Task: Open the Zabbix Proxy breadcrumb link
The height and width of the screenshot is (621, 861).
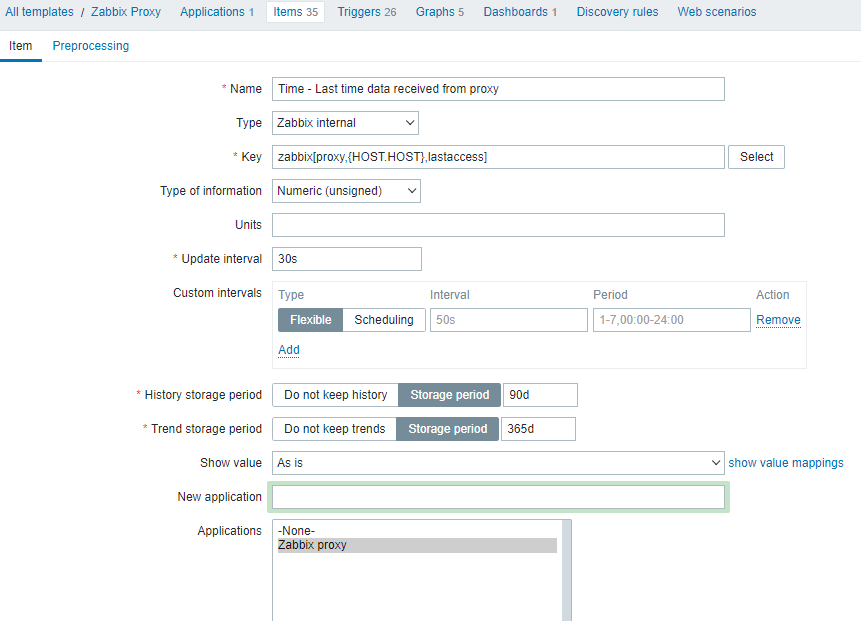Action: point(126,12)
